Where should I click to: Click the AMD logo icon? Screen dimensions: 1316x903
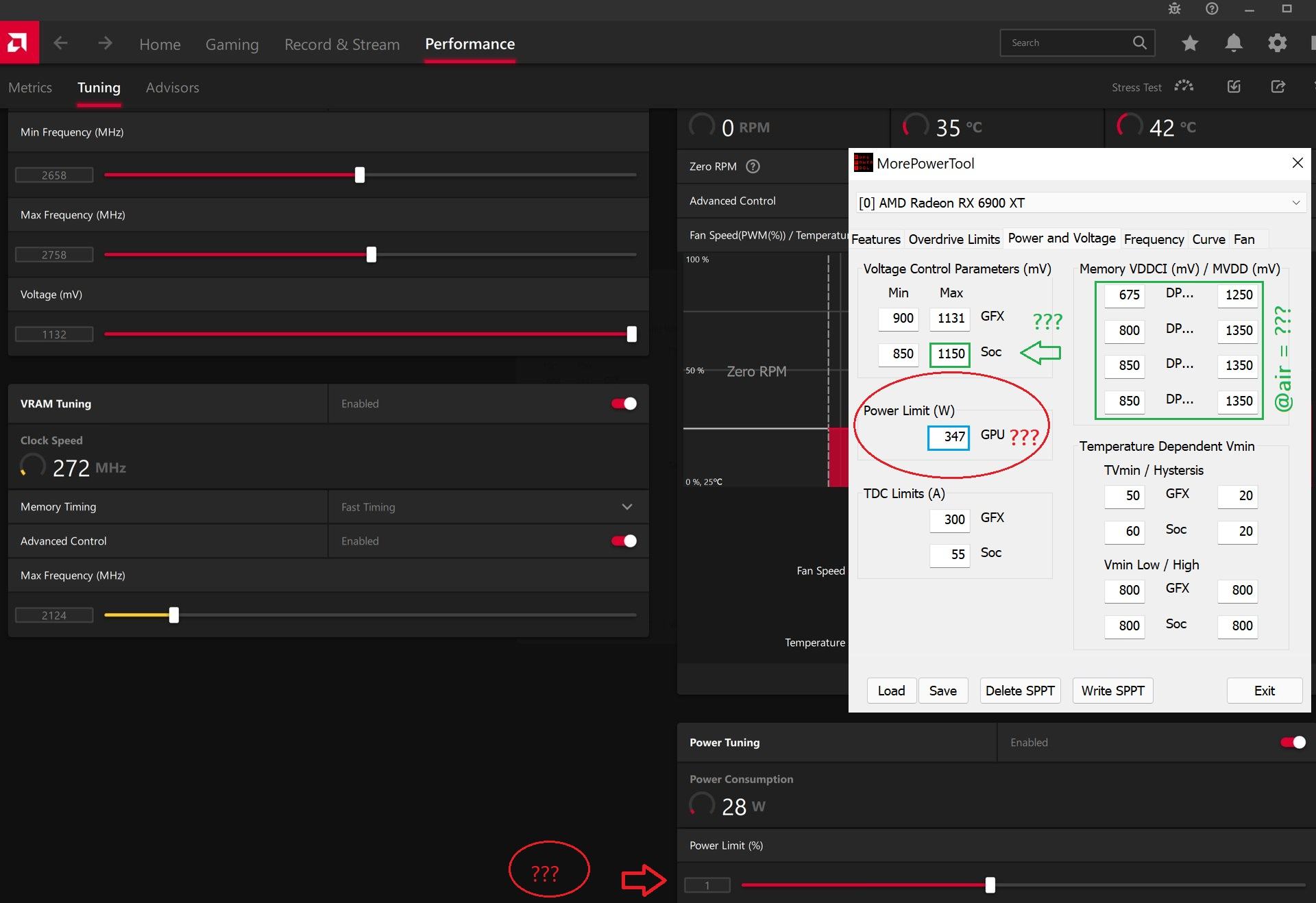(x=19, y=42)
